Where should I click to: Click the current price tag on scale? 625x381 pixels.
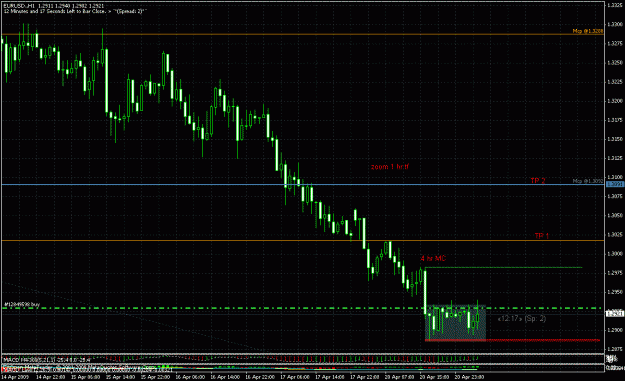(x=614, y=314)
